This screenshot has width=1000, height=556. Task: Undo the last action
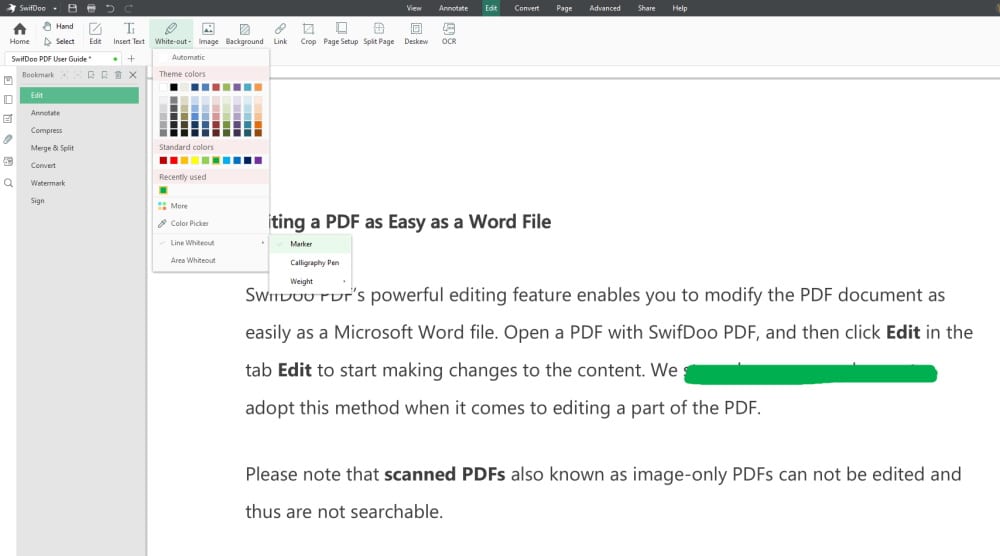click(110, 8)
